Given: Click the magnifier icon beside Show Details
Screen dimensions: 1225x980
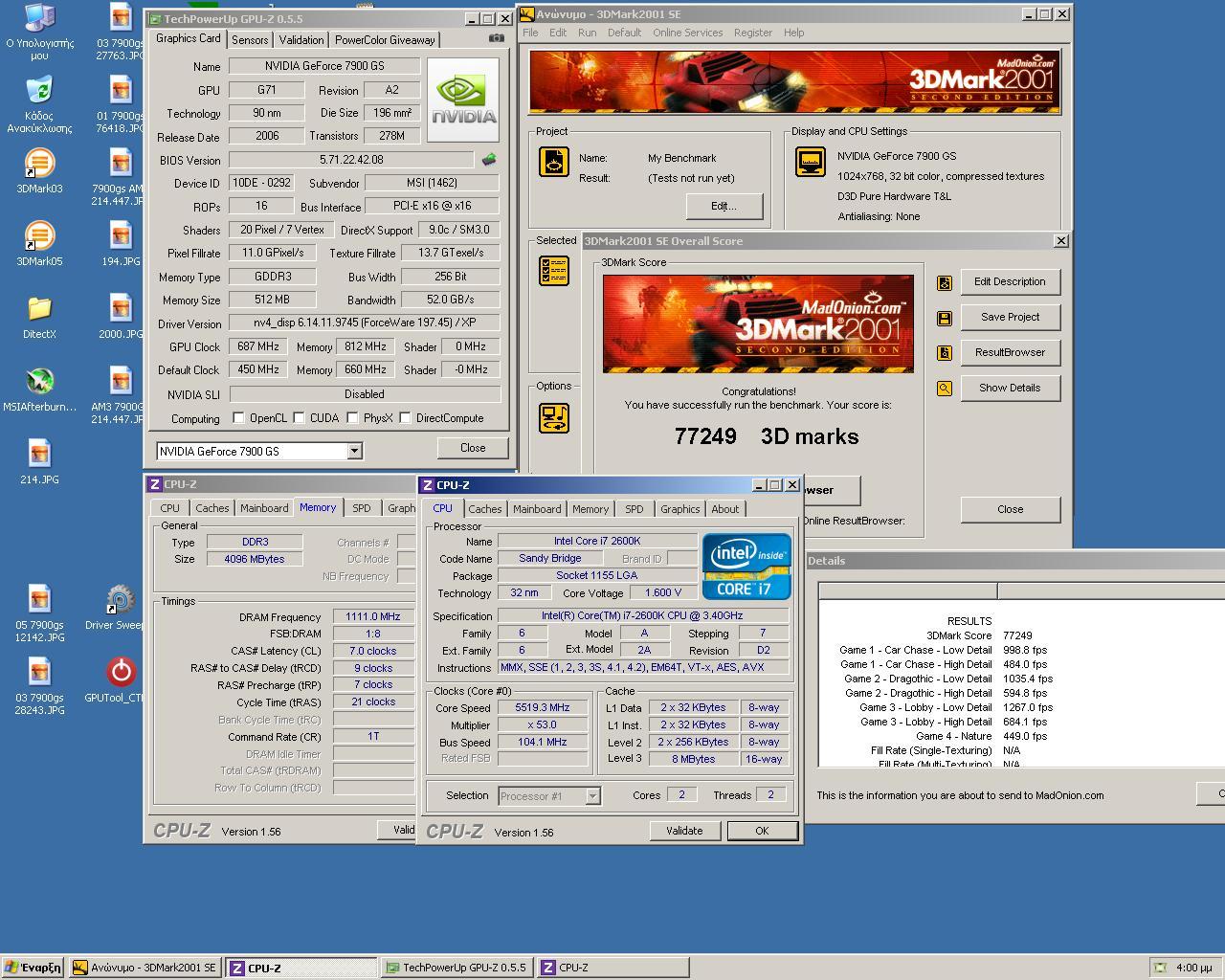Looking at the screenshot, I should click(945, 389).
